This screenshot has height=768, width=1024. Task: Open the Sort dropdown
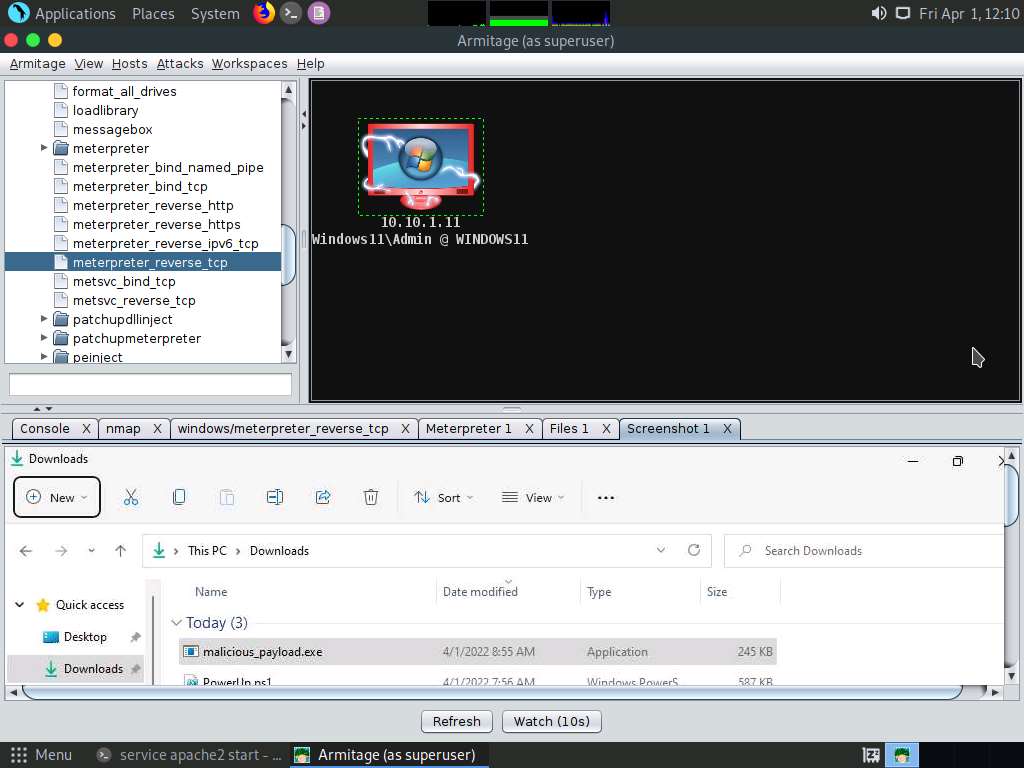444,497
